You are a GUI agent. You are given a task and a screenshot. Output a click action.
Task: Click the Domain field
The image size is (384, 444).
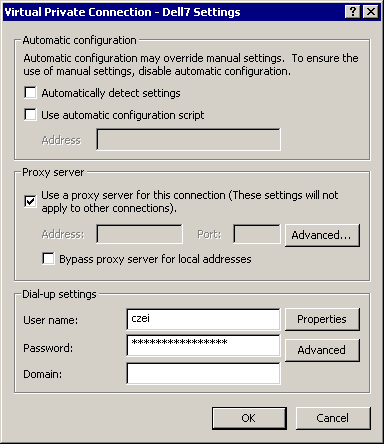[203, 374]
